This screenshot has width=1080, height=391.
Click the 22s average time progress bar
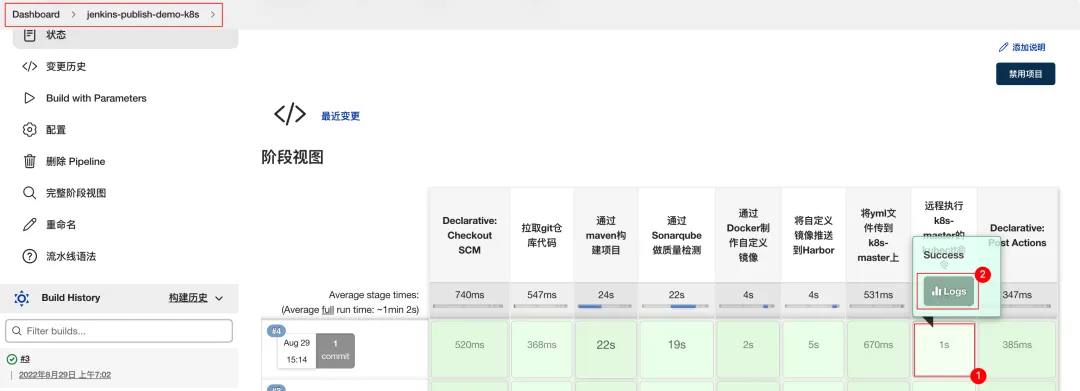676,306
